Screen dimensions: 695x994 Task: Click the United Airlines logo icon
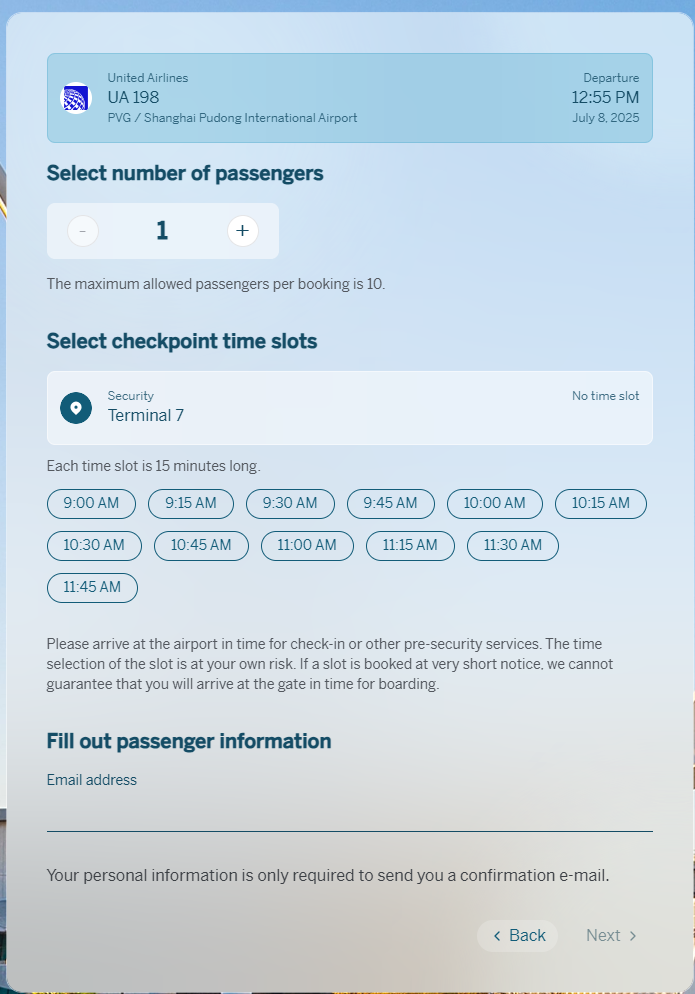[x=76, y=98]
